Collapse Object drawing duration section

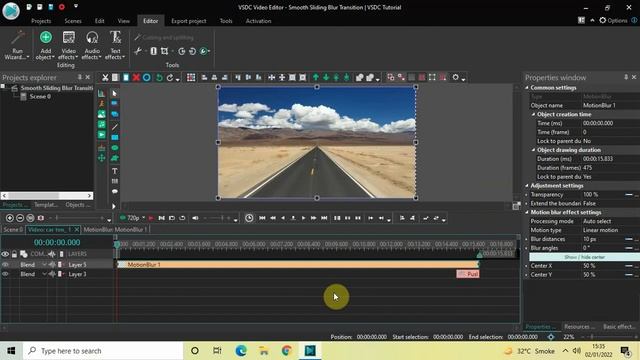pyautogui.click(x=533, y=150)
